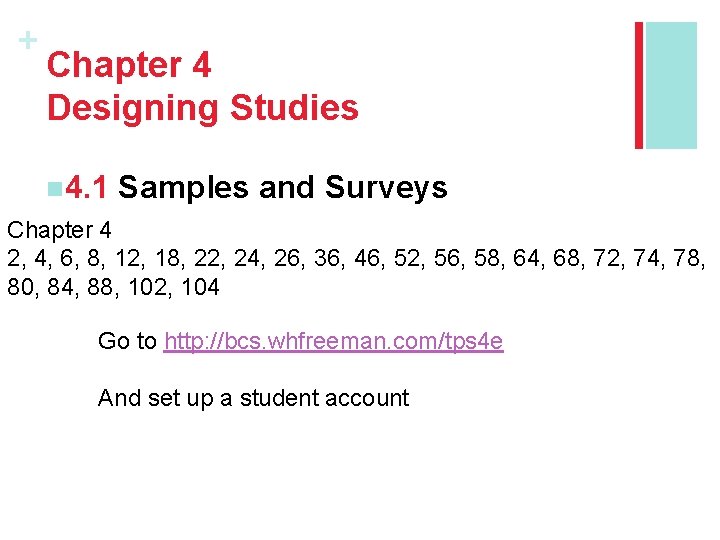Click number 104 ending the list
The image size is (720, 540).
click(x=201, y=288)
